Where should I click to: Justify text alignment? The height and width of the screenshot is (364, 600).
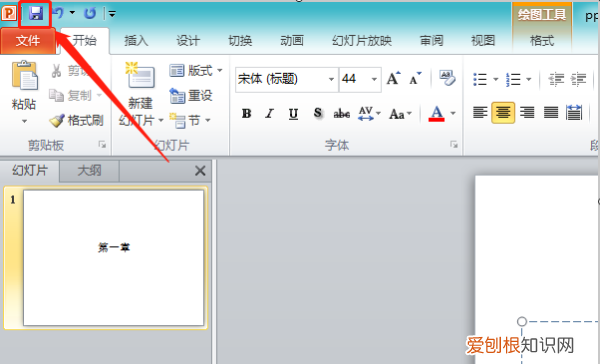(x=551, y=113)
